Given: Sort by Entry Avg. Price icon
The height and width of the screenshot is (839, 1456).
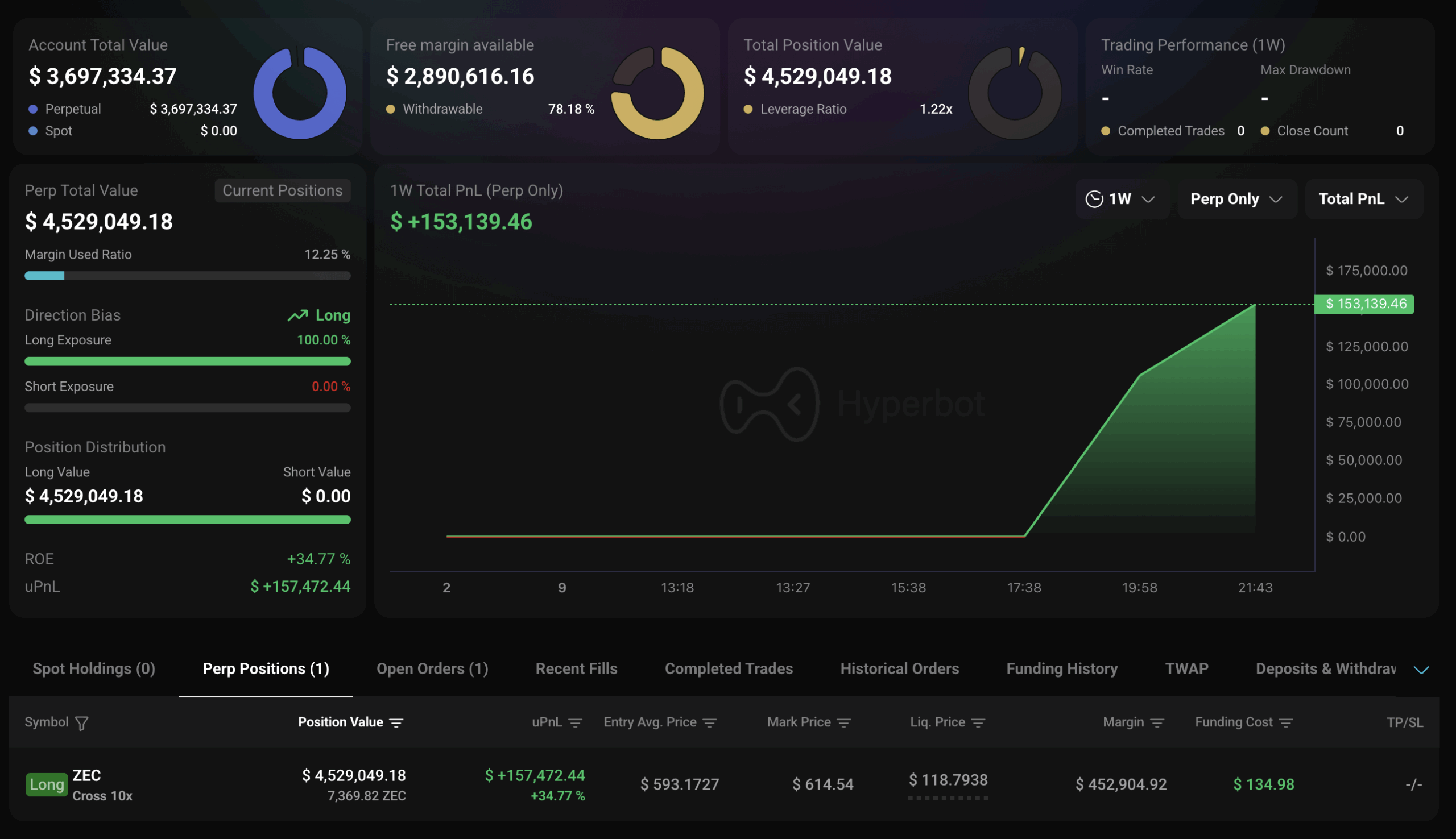Looking at the screenshot, I should [710, 722].
